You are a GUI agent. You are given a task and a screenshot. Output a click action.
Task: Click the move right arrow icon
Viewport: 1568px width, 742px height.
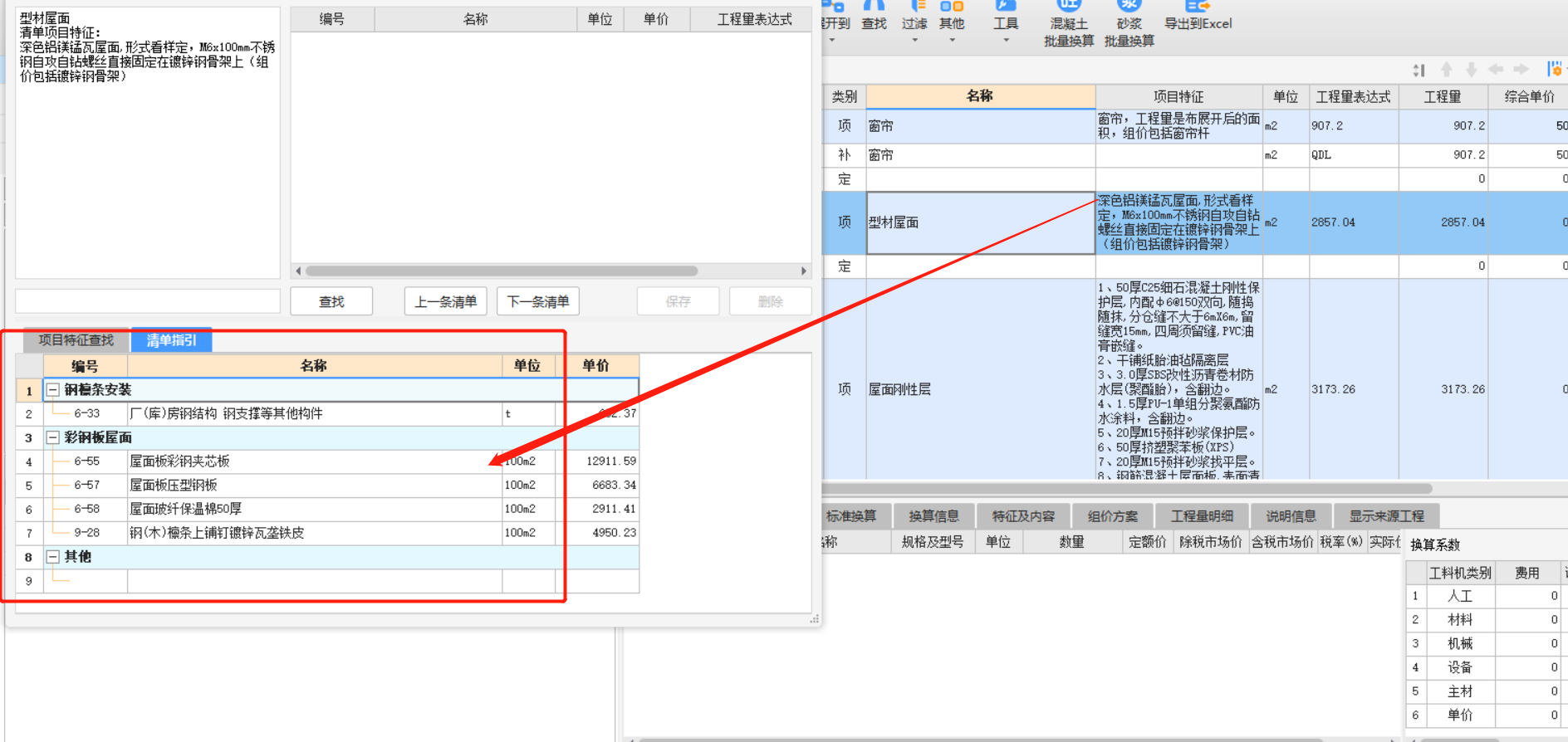pos(1521,69)
